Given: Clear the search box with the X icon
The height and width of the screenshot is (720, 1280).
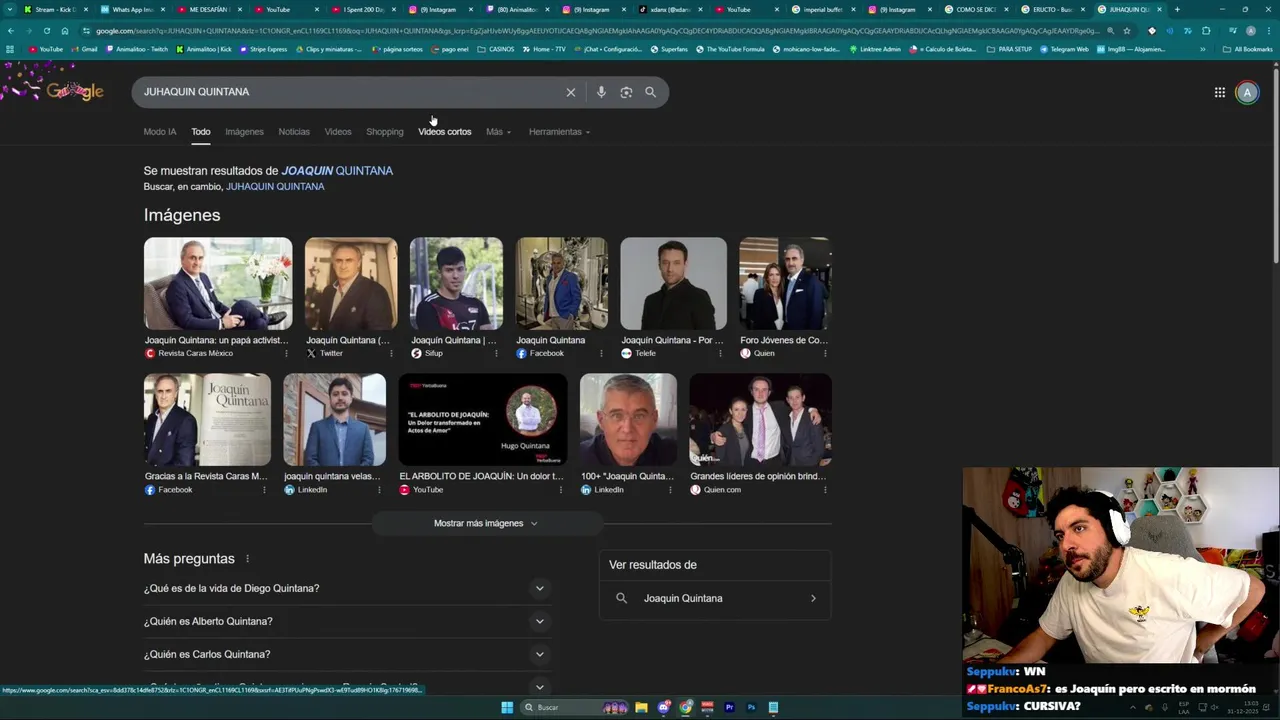Looking at the screenshot, I should click(x=571, y=92).
